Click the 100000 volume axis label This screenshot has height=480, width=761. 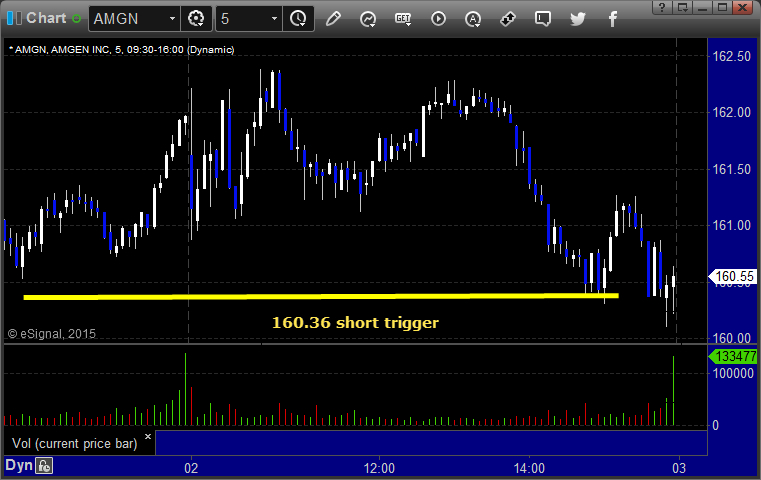(x=733, y=373)
